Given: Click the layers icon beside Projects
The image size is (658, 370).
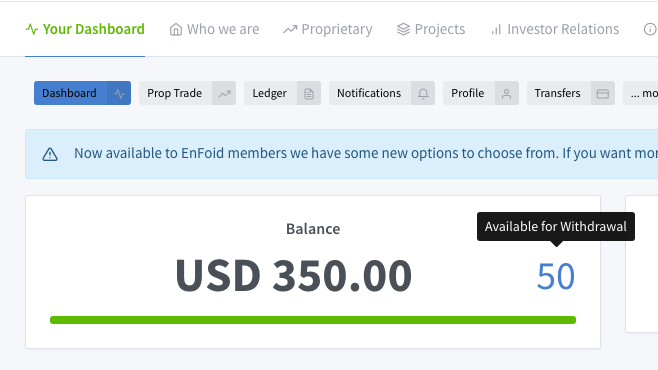Looking at the screenshot, I should point(403,29).
